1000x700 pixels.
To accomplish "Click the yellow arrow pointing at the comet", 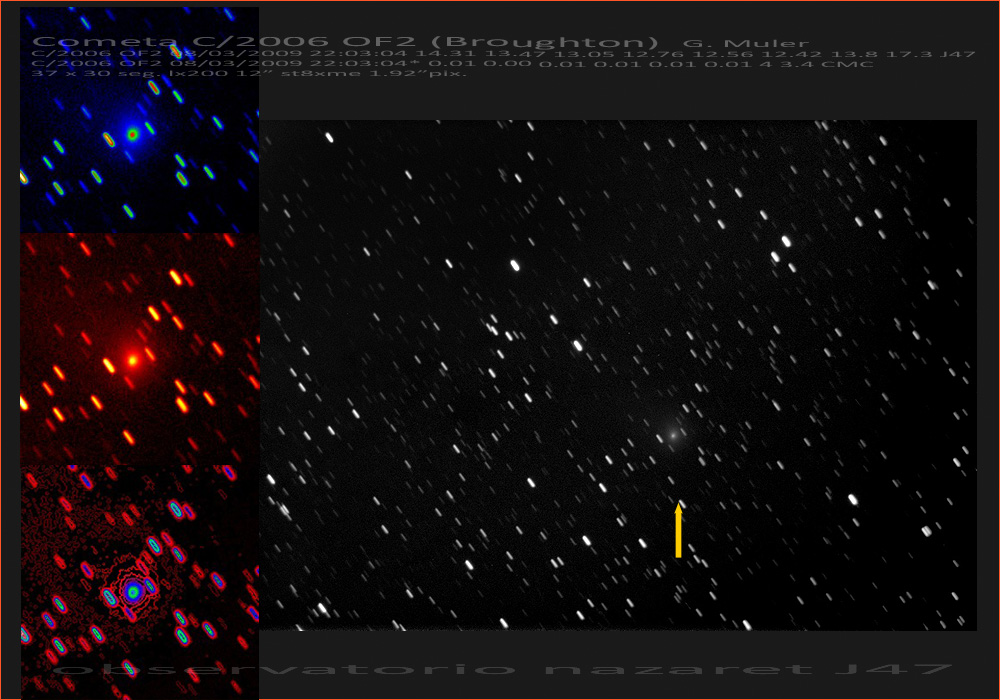I will [678, 530].
